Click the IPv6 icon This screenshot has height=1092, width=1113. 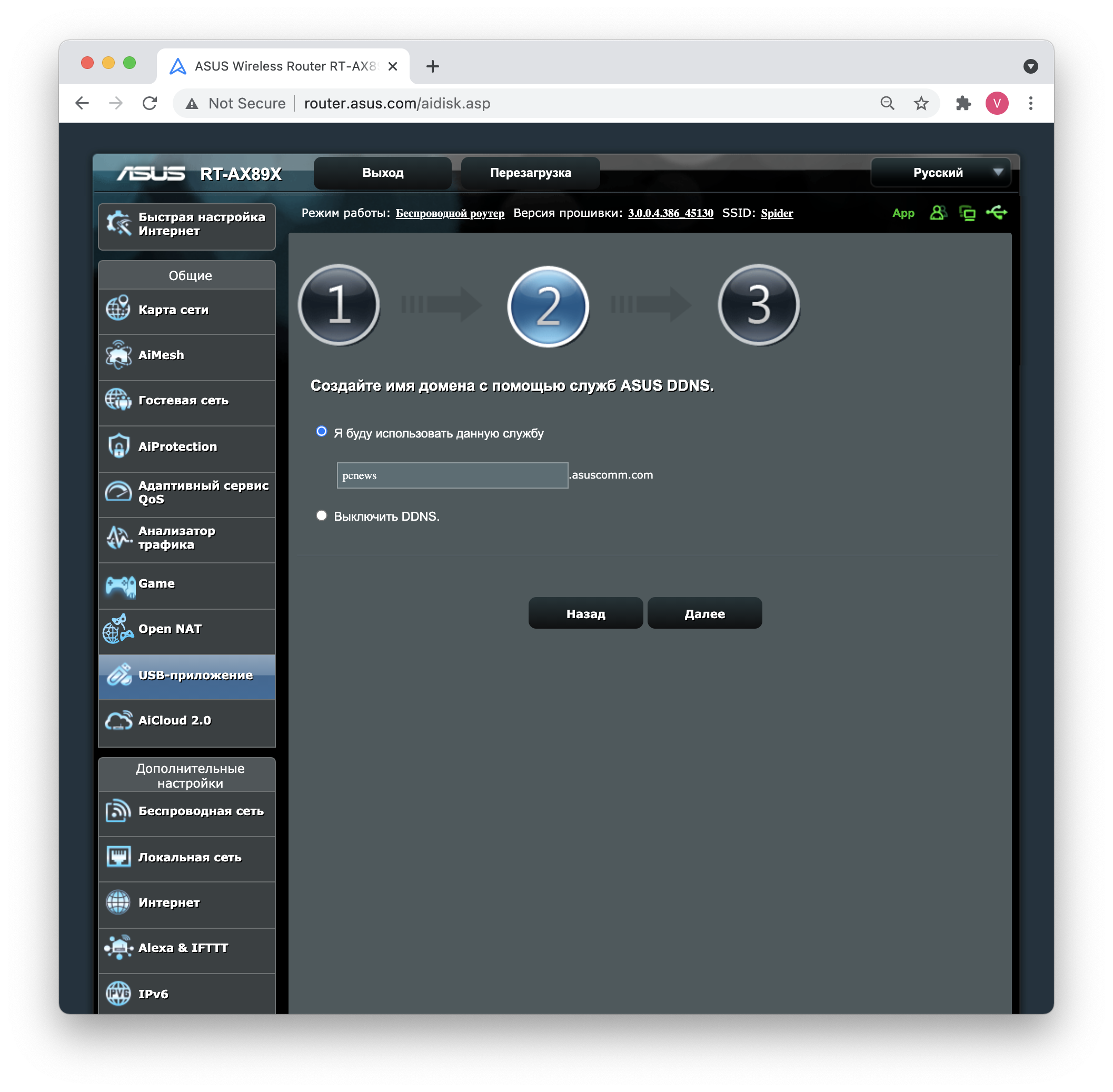118,993
